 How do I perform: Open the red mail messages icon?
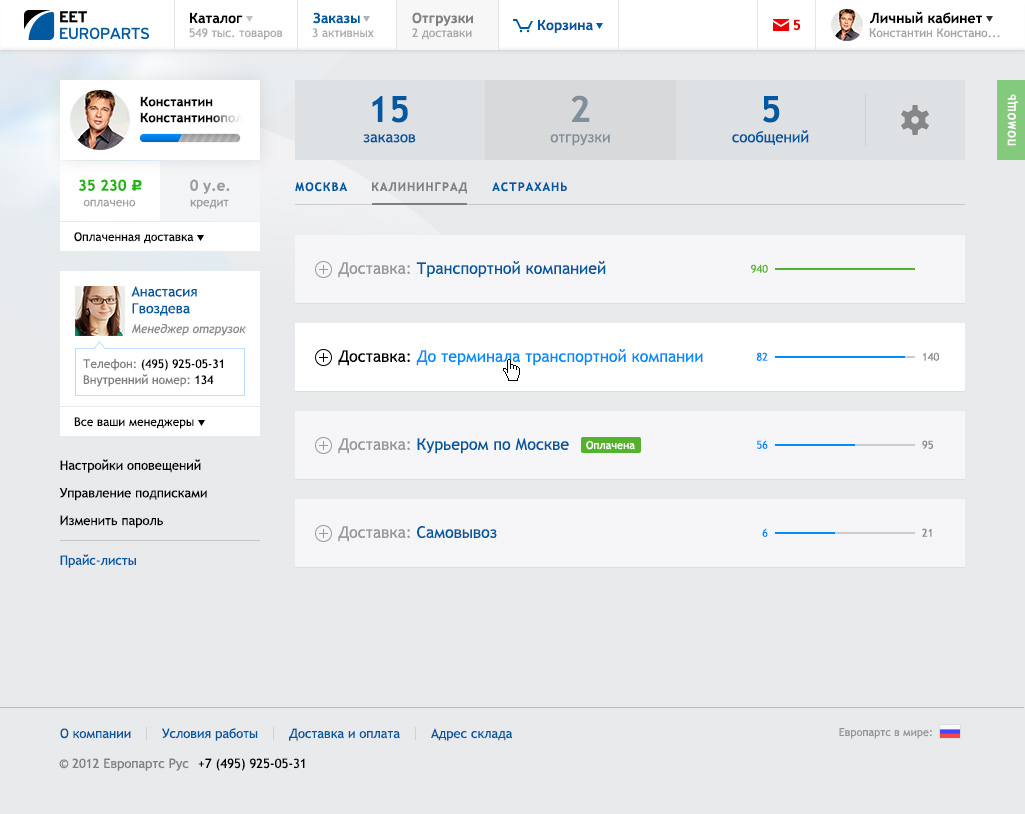[x=781, y=26]
